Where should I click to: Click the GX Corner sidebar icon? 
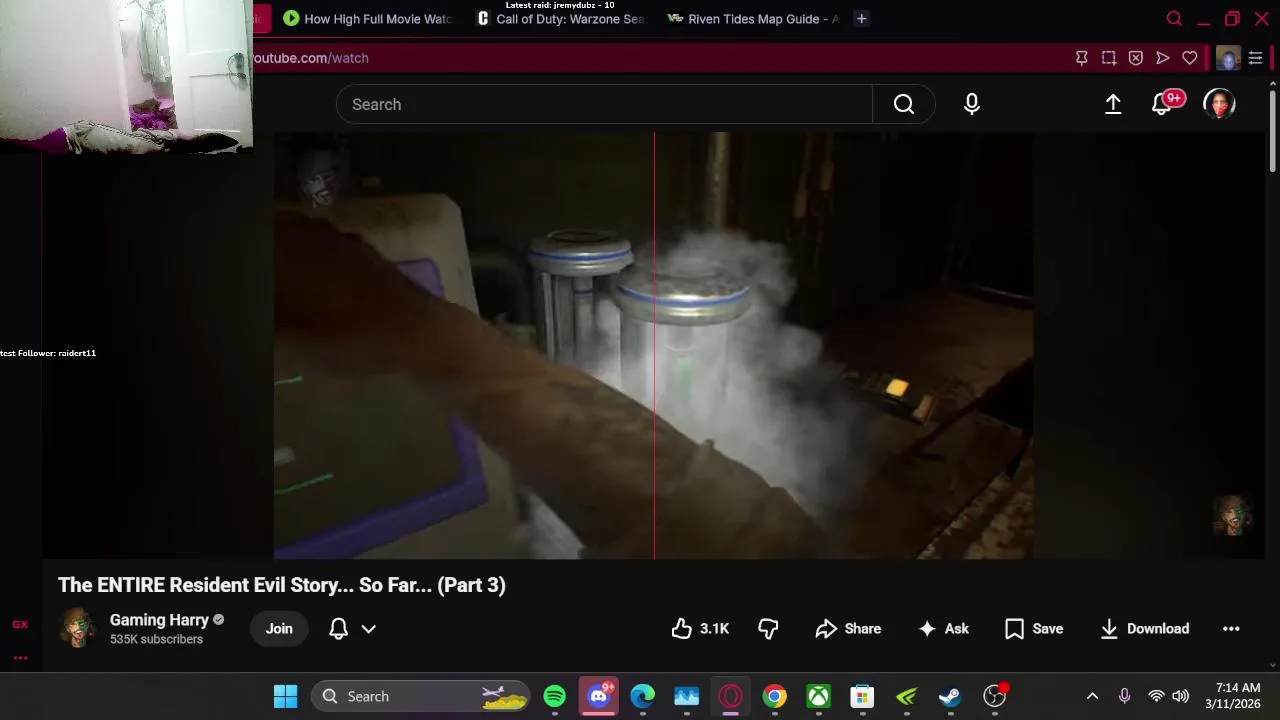coord(20,624)
